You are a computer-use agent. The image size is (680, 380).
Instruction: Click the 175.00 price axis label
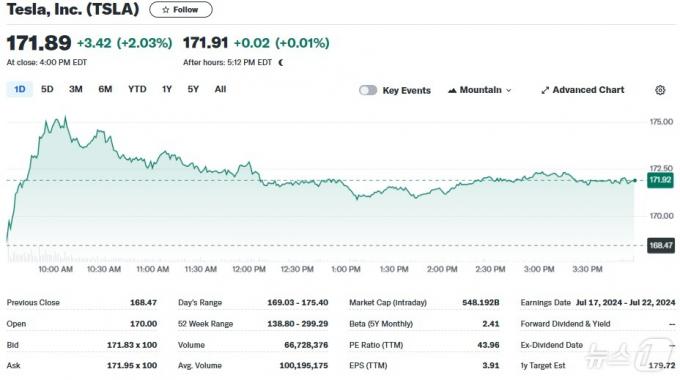pyautogui.click(x=661, y=122)
